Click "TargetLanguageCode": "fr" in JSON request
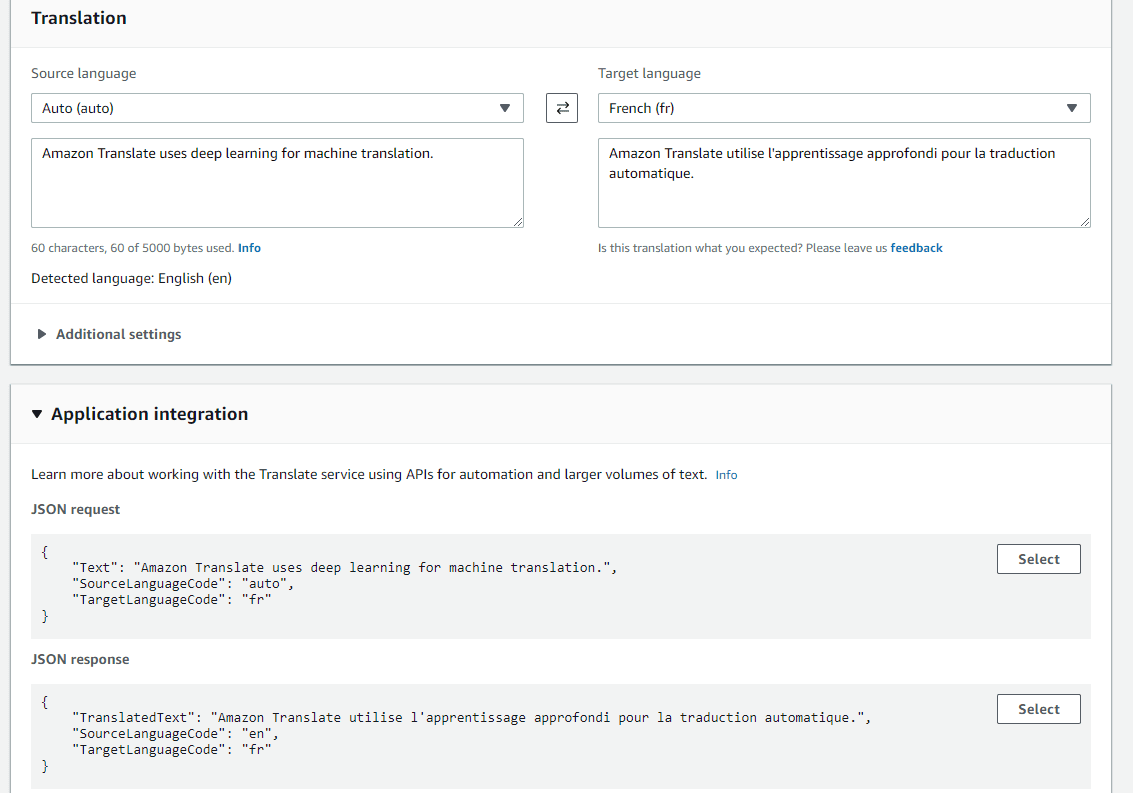The image size is (1133, 793). (172, 600)
